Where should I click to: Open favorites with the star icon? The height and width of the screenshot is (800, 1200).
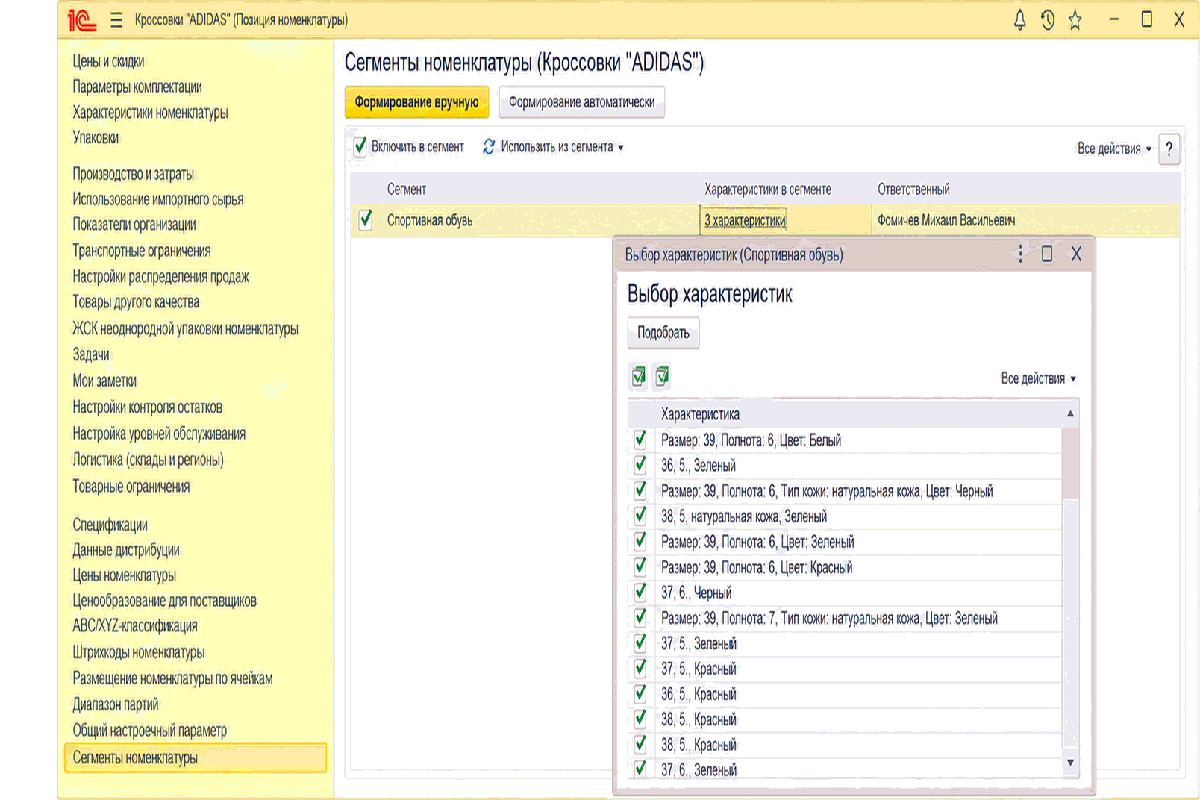[x=1075, y=19]
